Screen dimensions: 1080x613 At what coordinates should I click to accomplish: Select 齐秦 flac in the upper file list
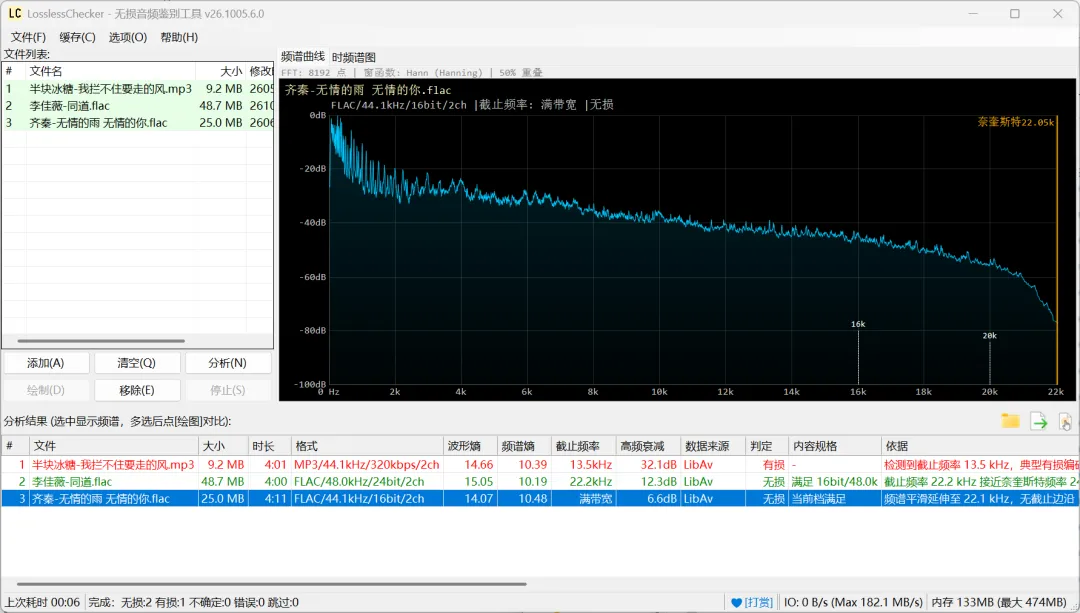(138, 123)
